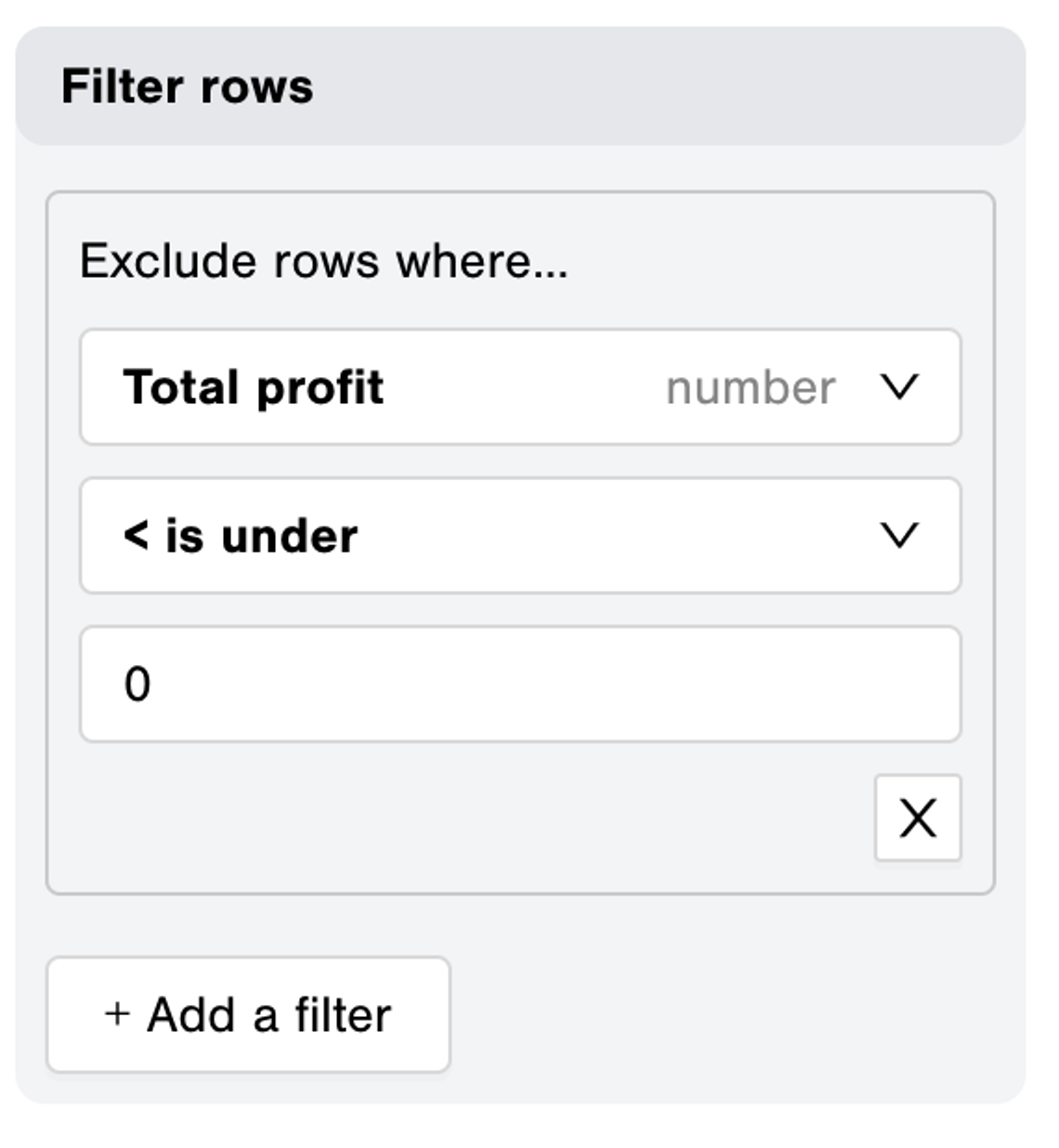Click the gray "number" type label
This screenshot has width=1059, height=1148.
751,387
